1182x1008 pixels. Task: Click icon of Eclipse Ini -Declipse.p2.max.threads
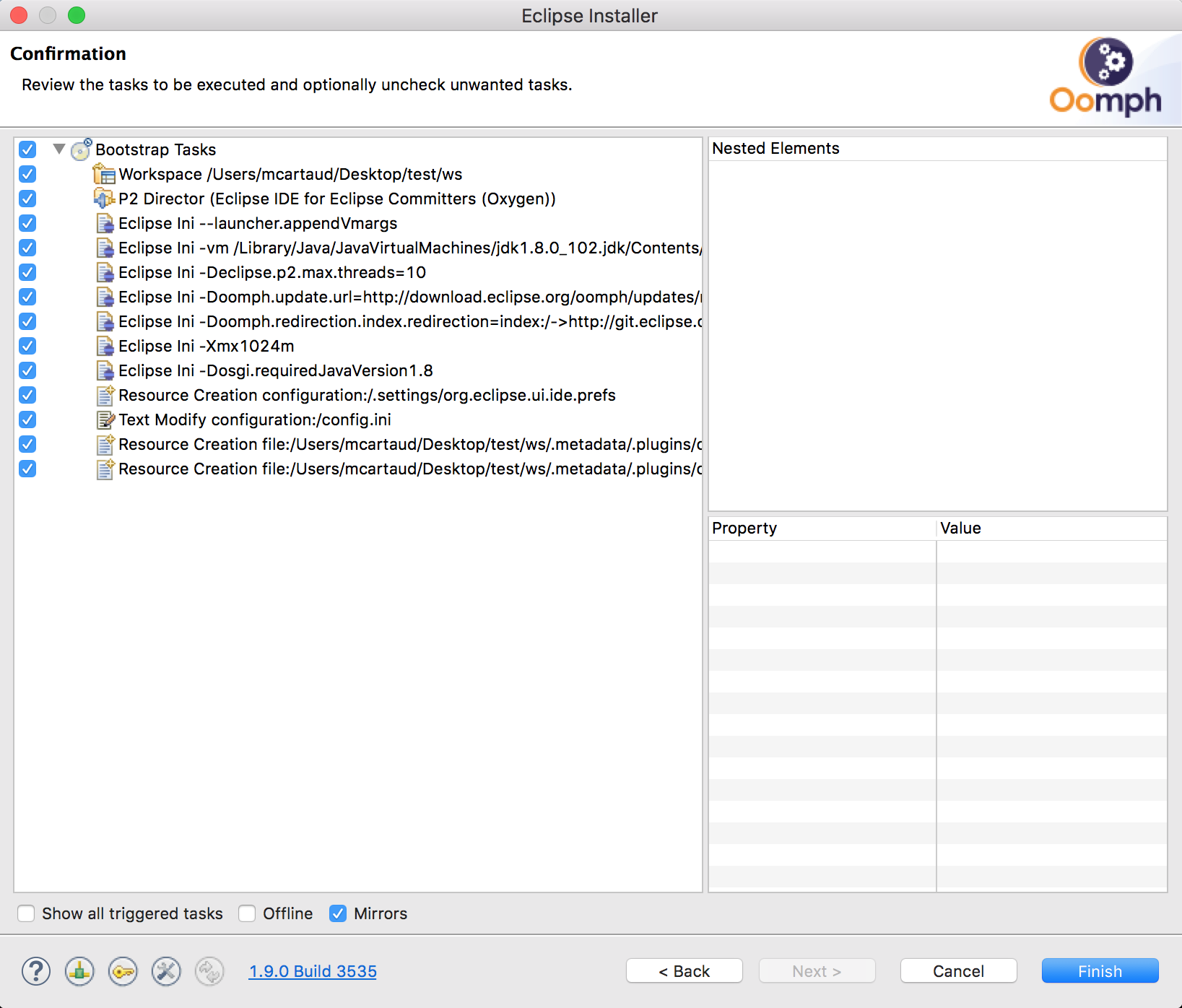[x=105, y=272]
